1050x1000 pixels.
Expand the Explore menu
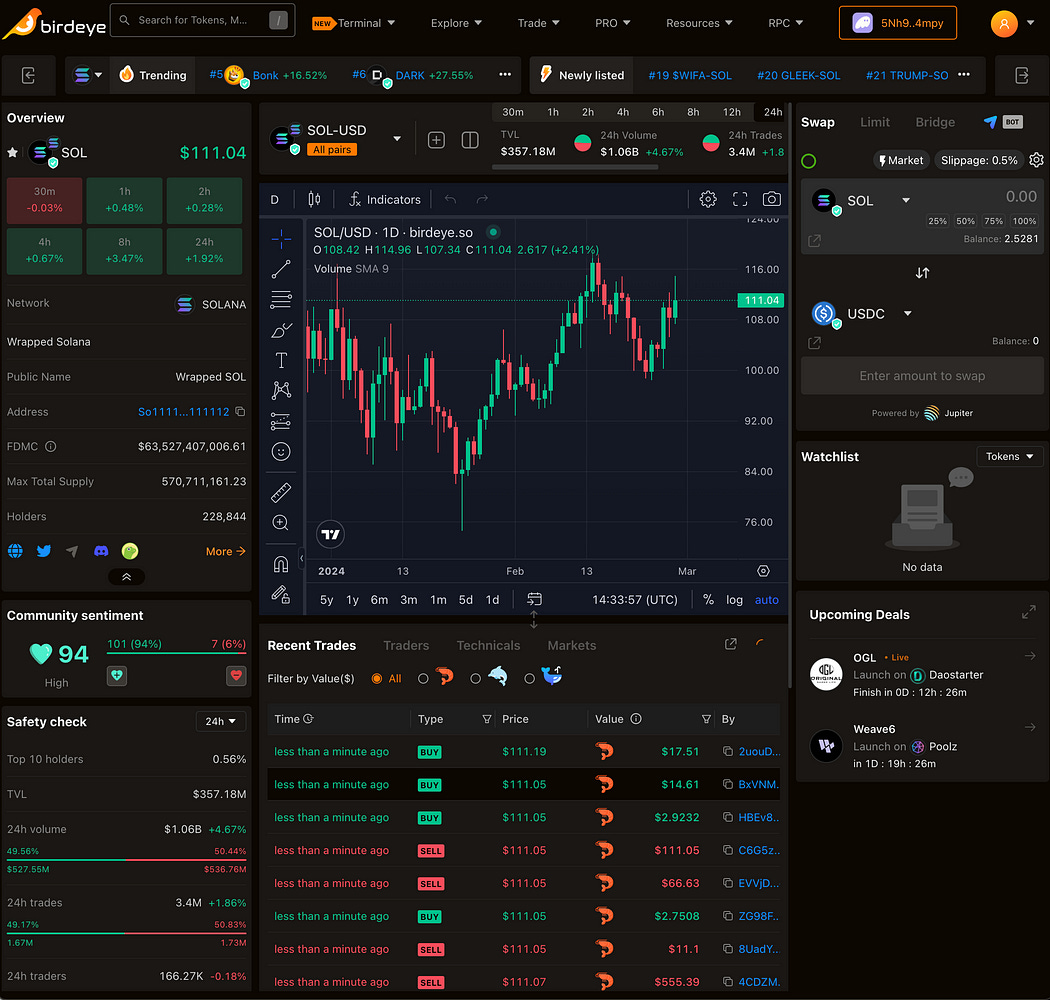pos(456,23)
